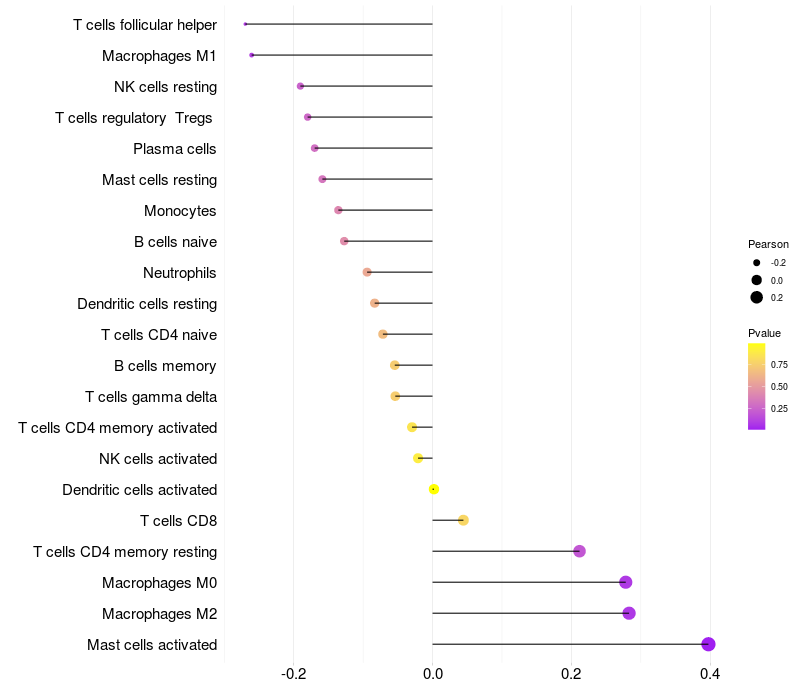Click the Monocytes axis label
The image size is (800, 700).
180,211
